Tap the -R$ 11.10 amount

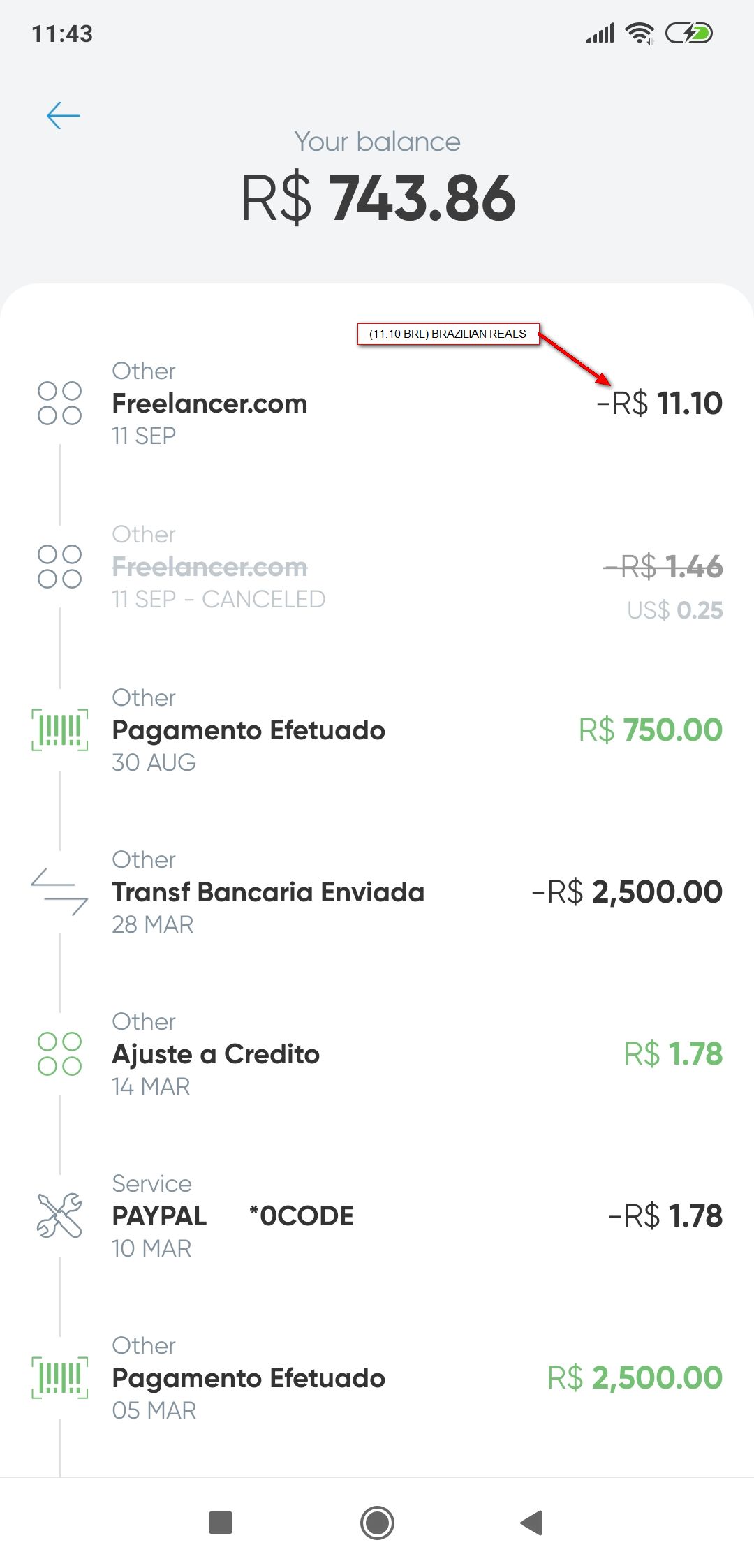[659, 404]
